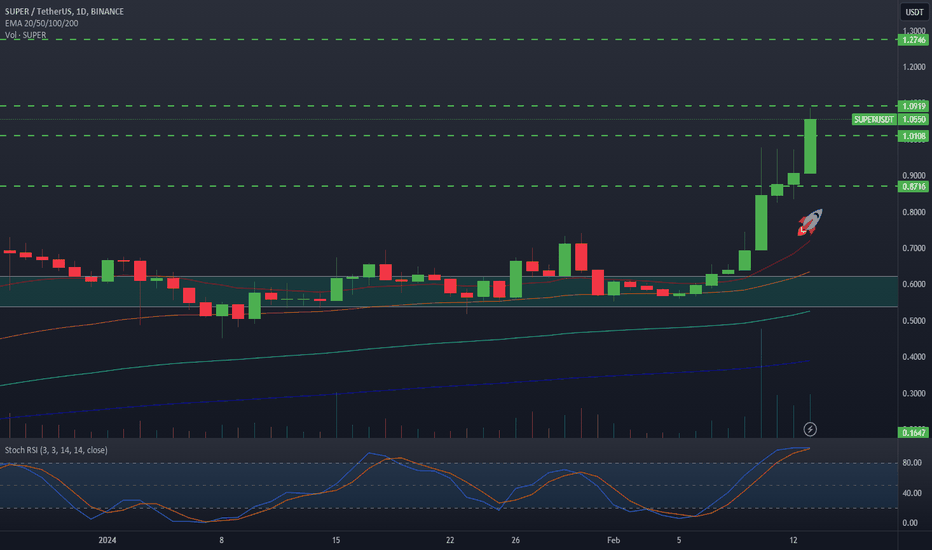Open the USDT currency selector
This screenshot has width=932, height=550.
[914, 12]
